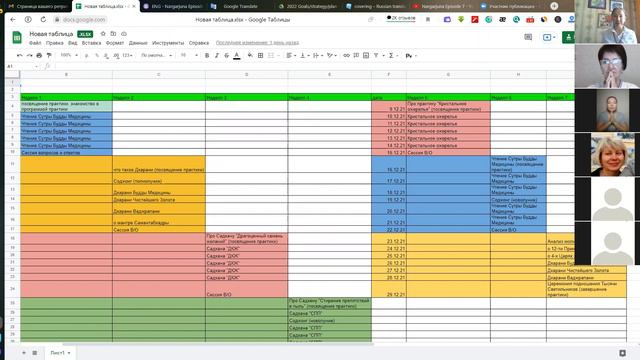Viewport: 640px width, 360px height.
Task: Add a new sheet with plus button
Action: point(24,353)
